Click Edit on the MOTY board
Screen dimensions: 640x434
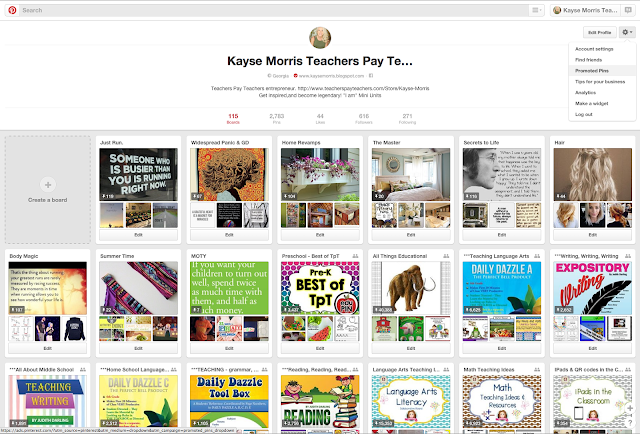tap(229, 348)
